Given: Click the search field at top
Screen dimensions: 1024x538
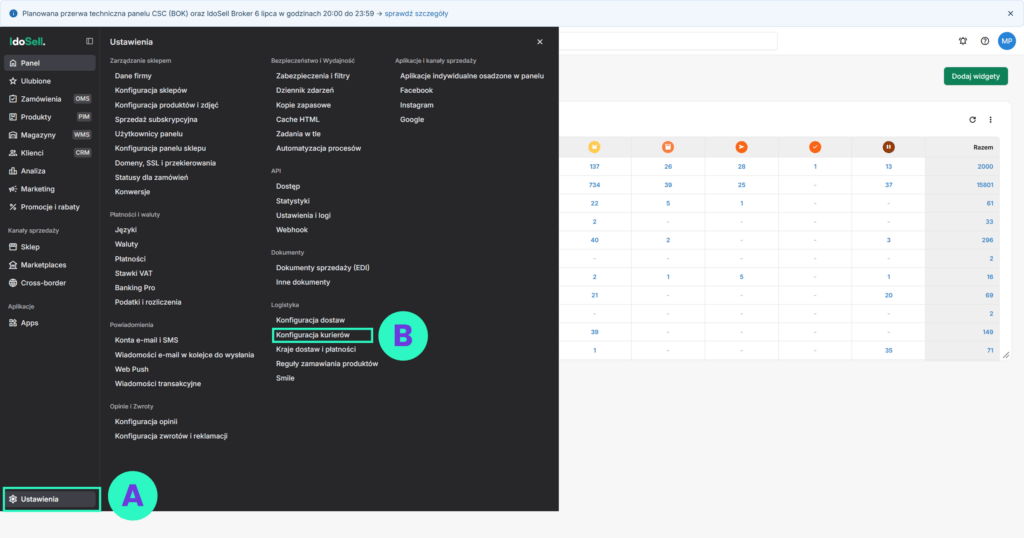Looking at the screenshot, I should click(668, 41).
